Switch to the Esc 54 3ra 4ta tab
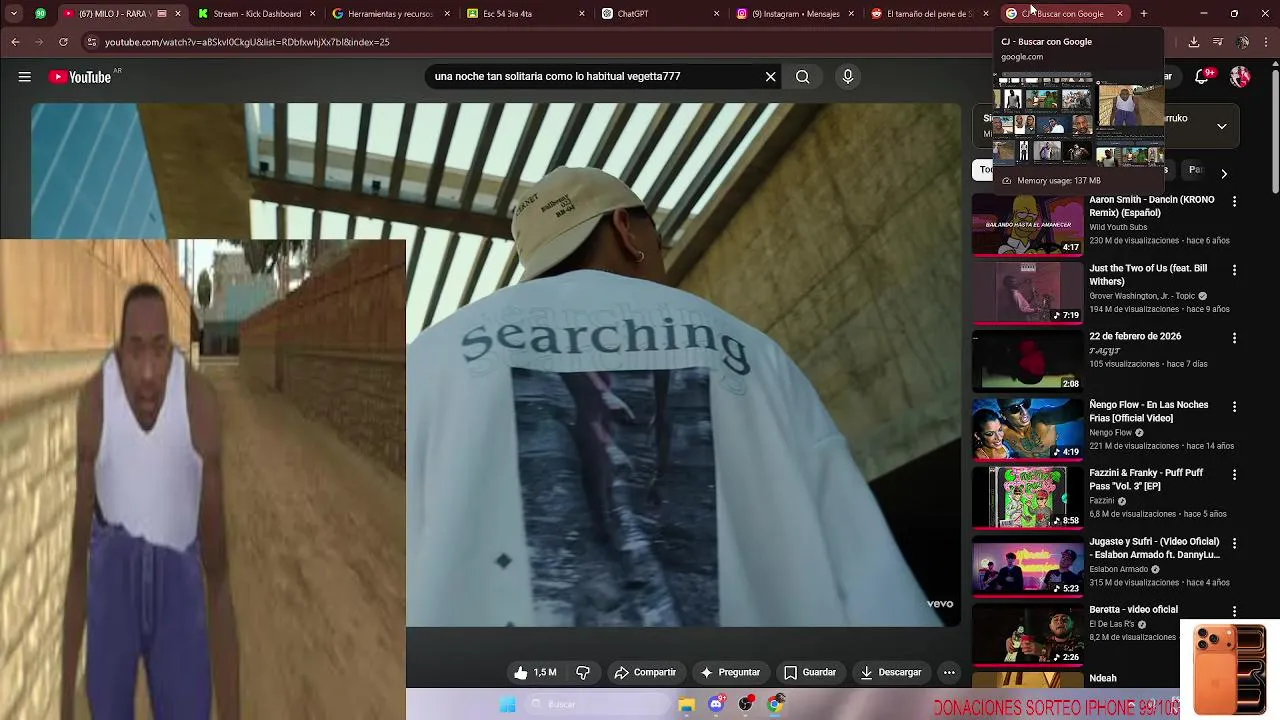 tap(525, 14)
